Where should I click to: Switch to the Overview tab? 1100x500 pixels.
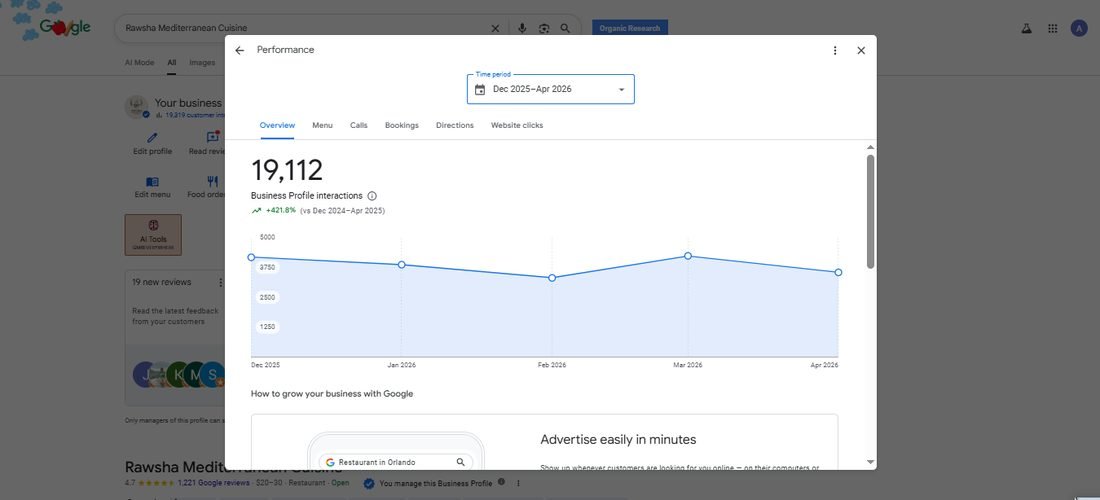click(x=277, y=126)
